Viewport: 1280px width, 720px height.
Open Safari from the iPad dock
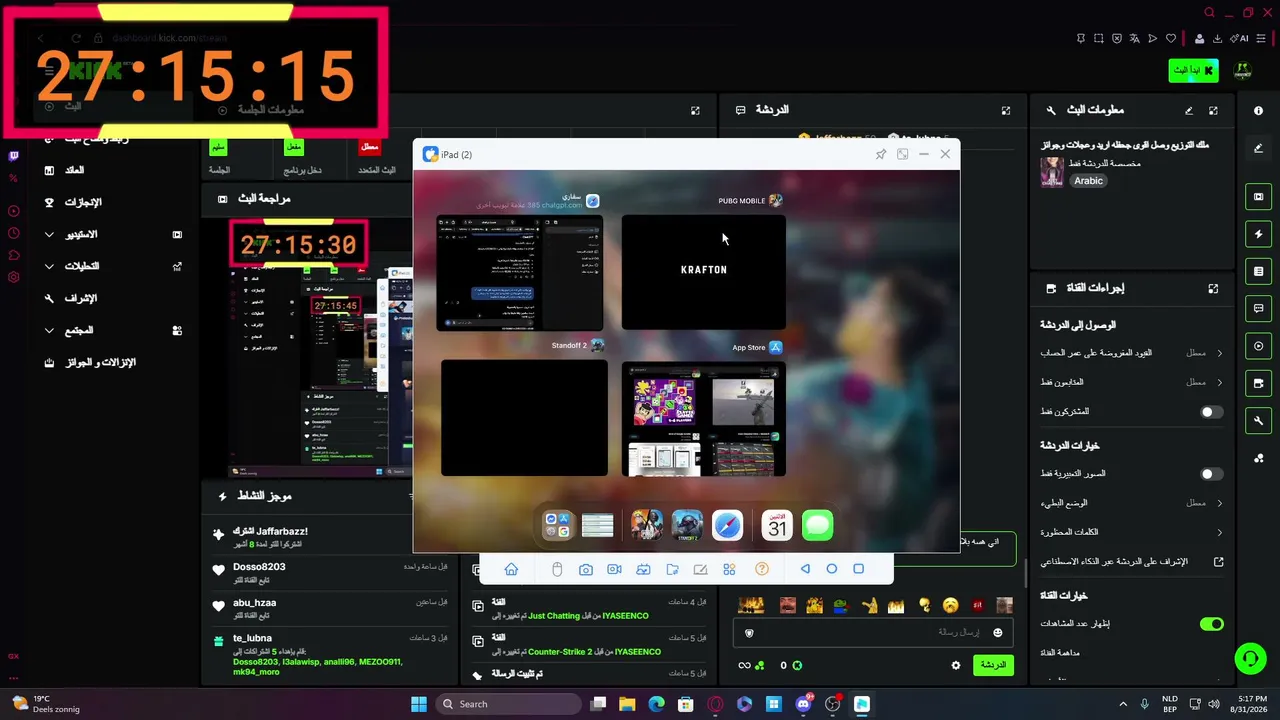pyautogui.click(x=727, y=525)
